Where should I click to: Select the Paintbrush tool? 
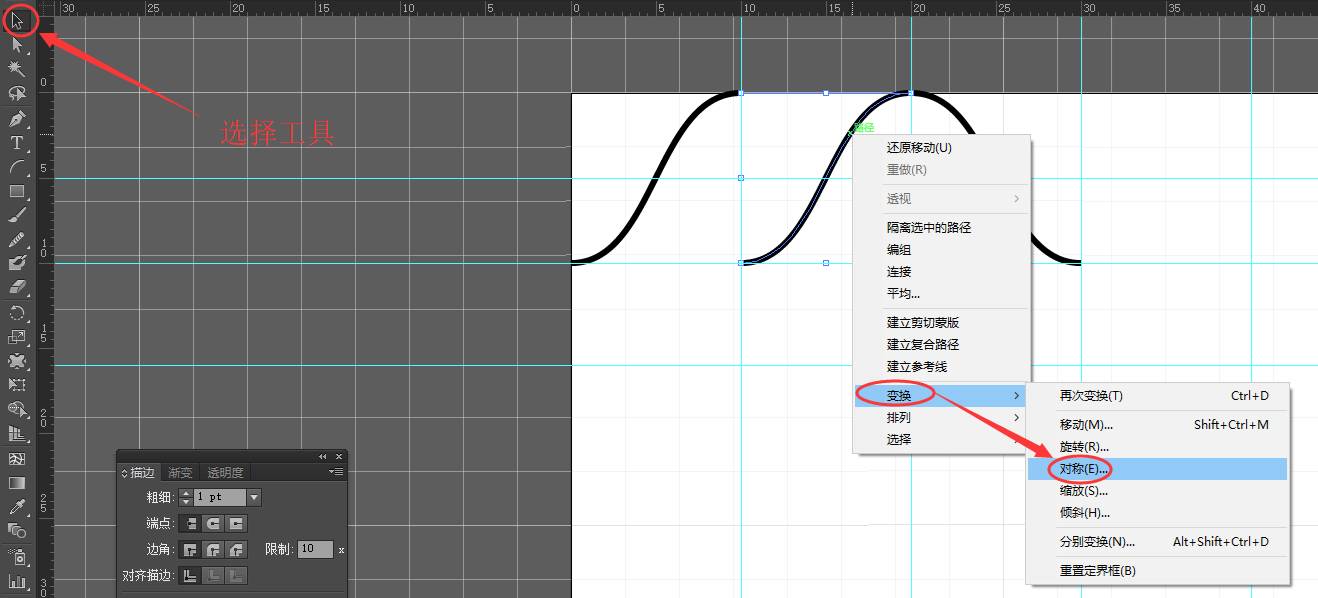pyautogui.click(x=17, y=215)
